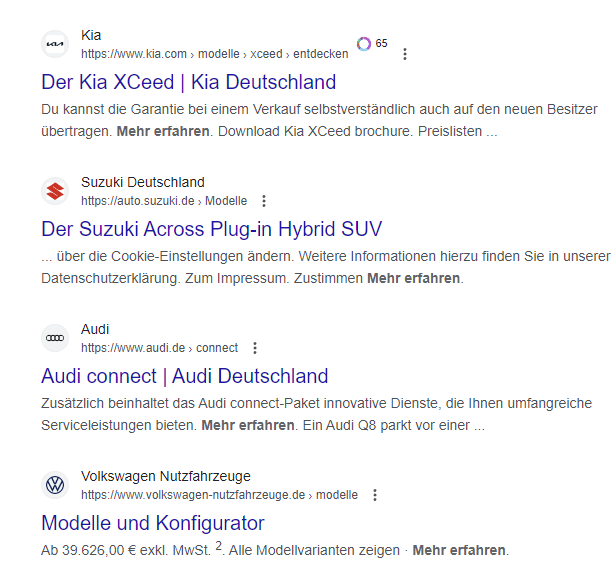Click the 'Audi' site name
This screenshot has height=585, width=616.
95,329
